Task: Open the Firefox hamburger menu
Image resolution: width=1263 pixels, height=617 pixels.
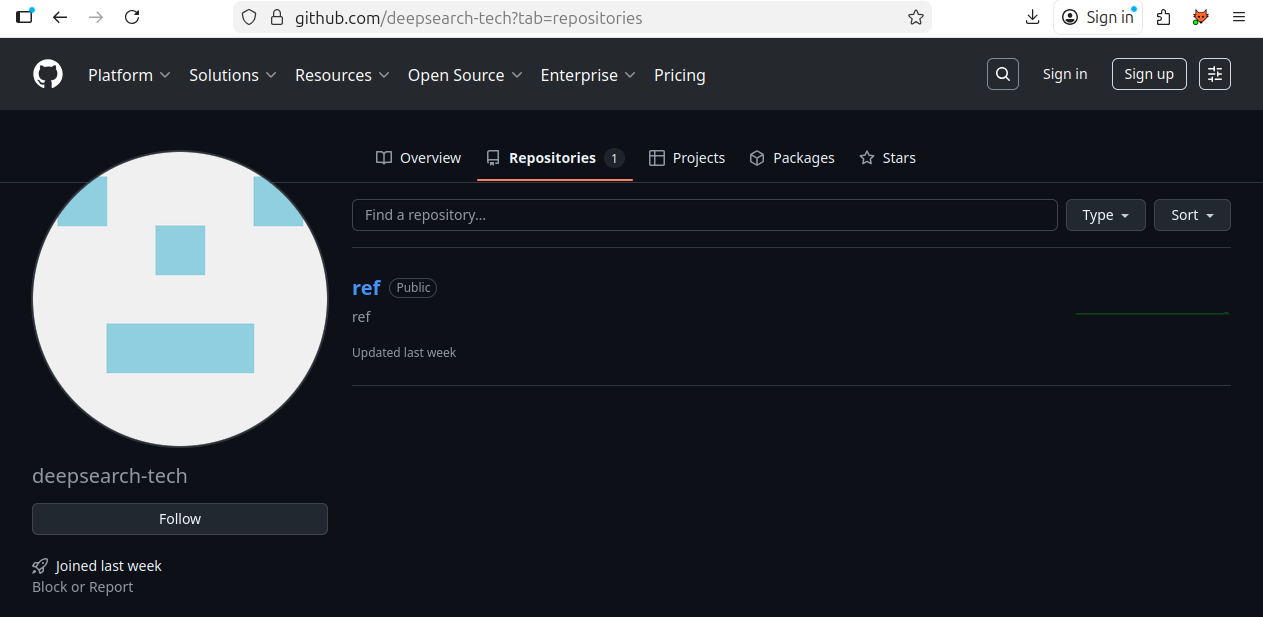Action: 1239,17
